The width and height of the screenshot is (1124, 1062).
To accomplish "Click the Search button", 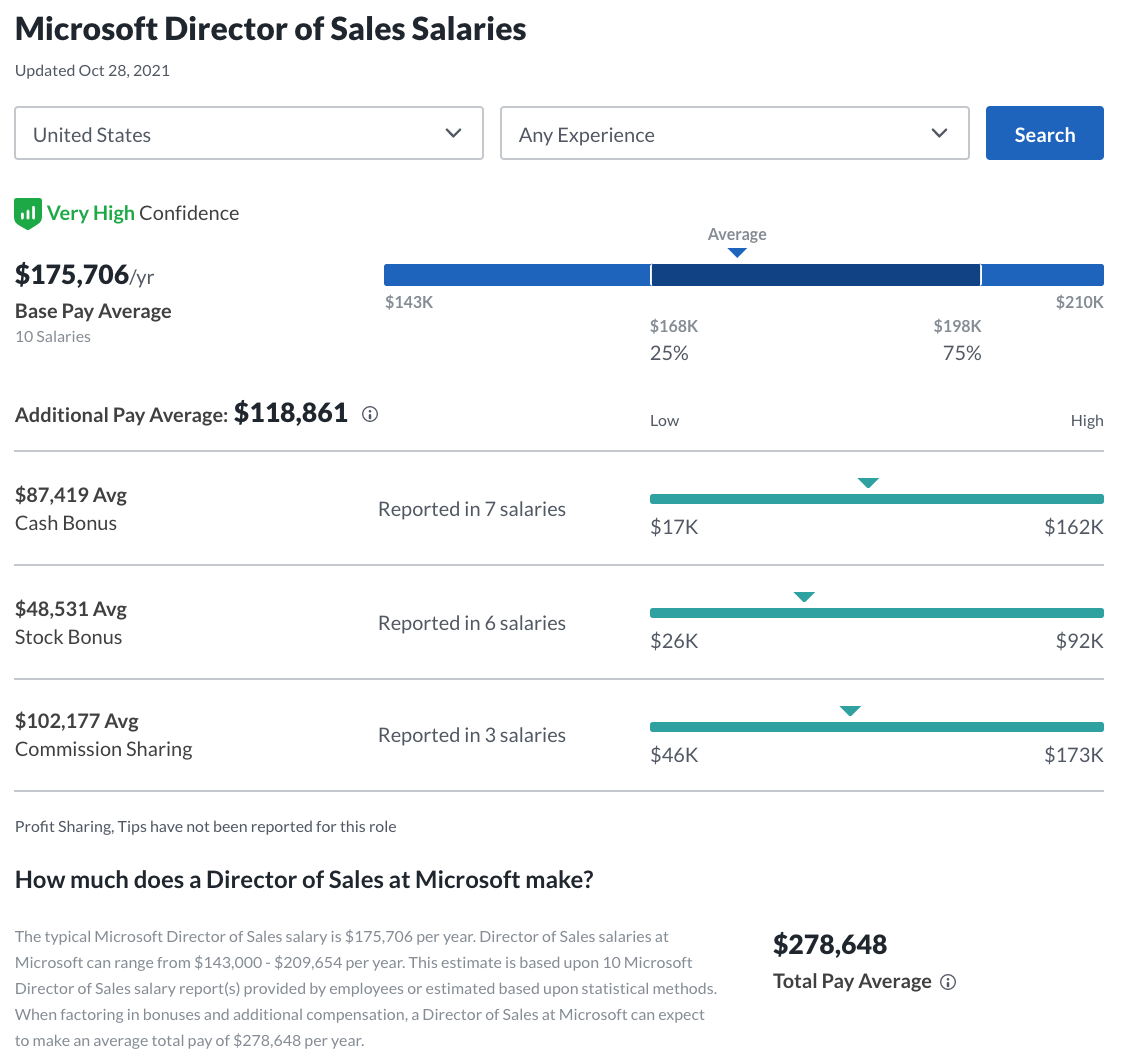I will [x=1044, y=132].
